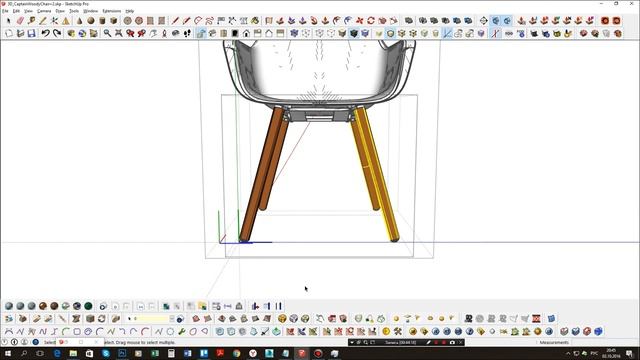Viewport: 640px width, 360px height.
Task: Activate the Walk footprints tool
Action: coord(187,33)
